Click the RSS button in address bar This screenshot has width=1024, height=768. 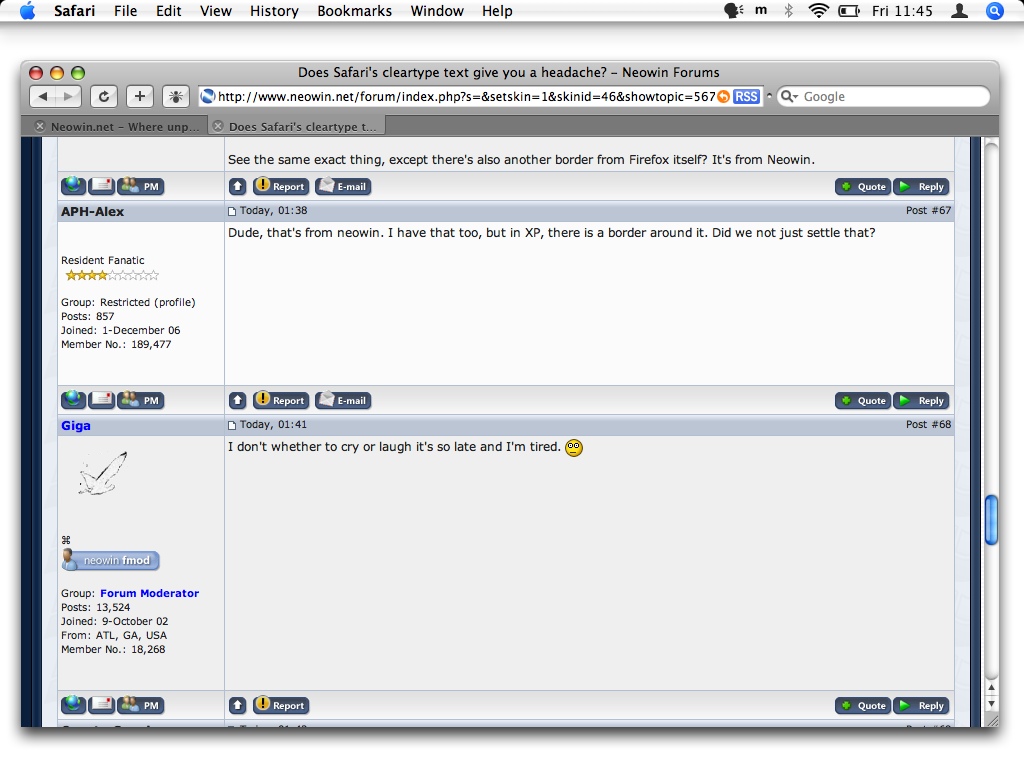(746, 97)
